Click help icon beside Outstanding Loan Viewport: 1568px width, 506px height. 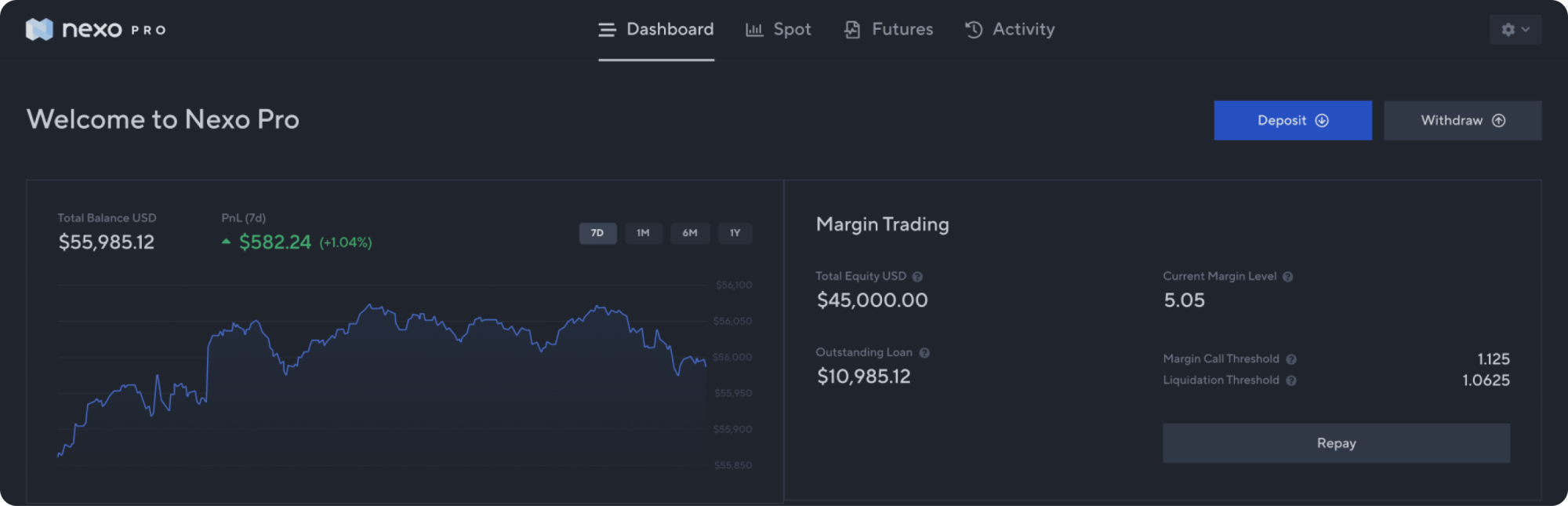pyautogui.click(x=924, y=353)
